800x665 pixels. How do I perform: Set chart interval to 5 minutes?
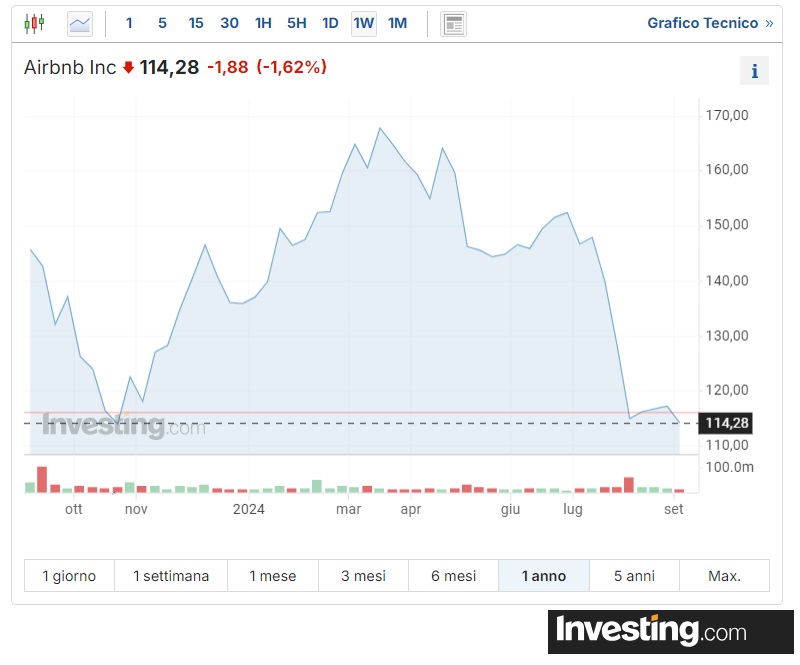point(162,23)
